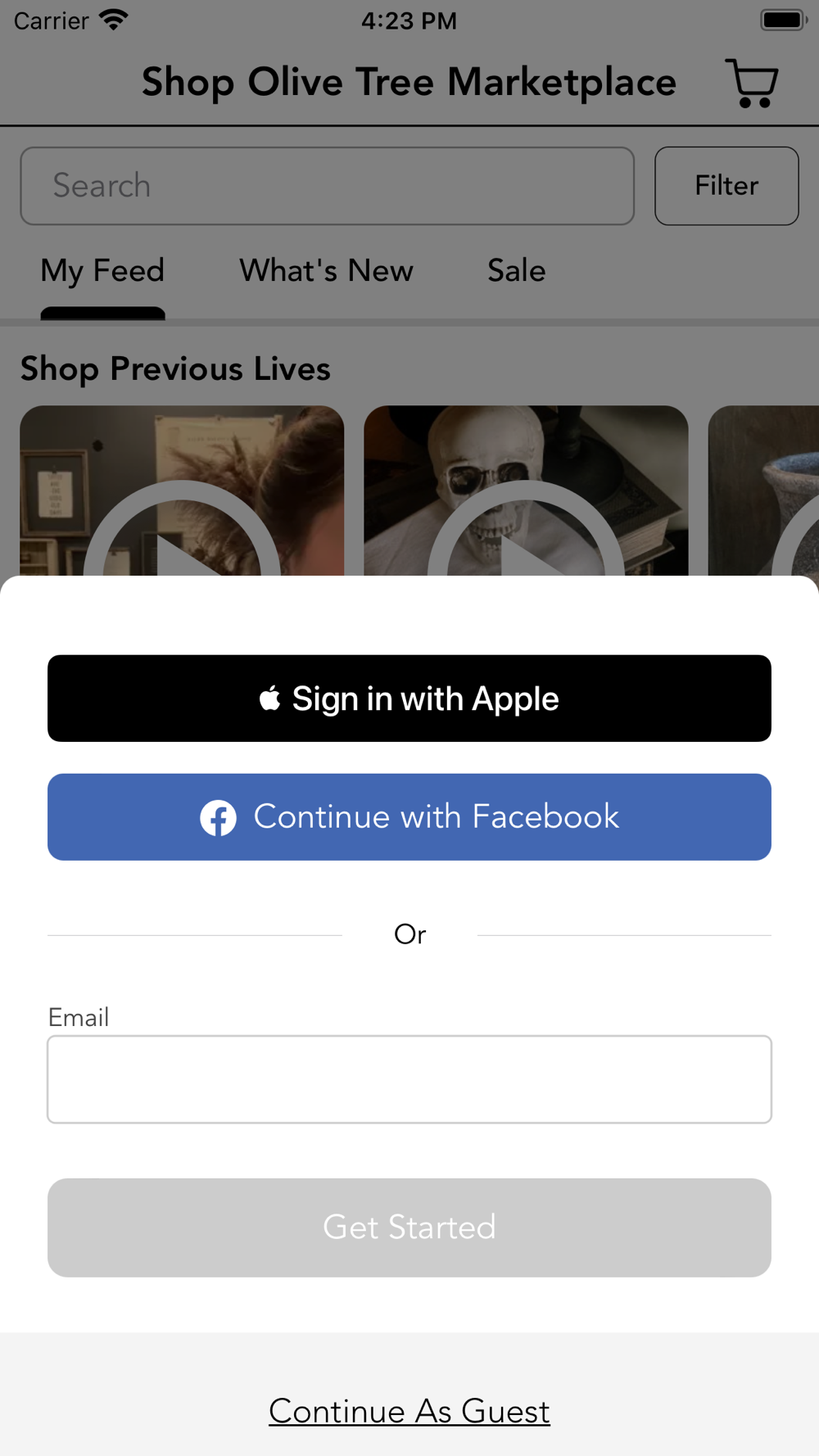Screen dimensions: 819x1456
Task: Tap the Shop Previous Lives heading
Action: pyautogui.click(x=175, y=369)
